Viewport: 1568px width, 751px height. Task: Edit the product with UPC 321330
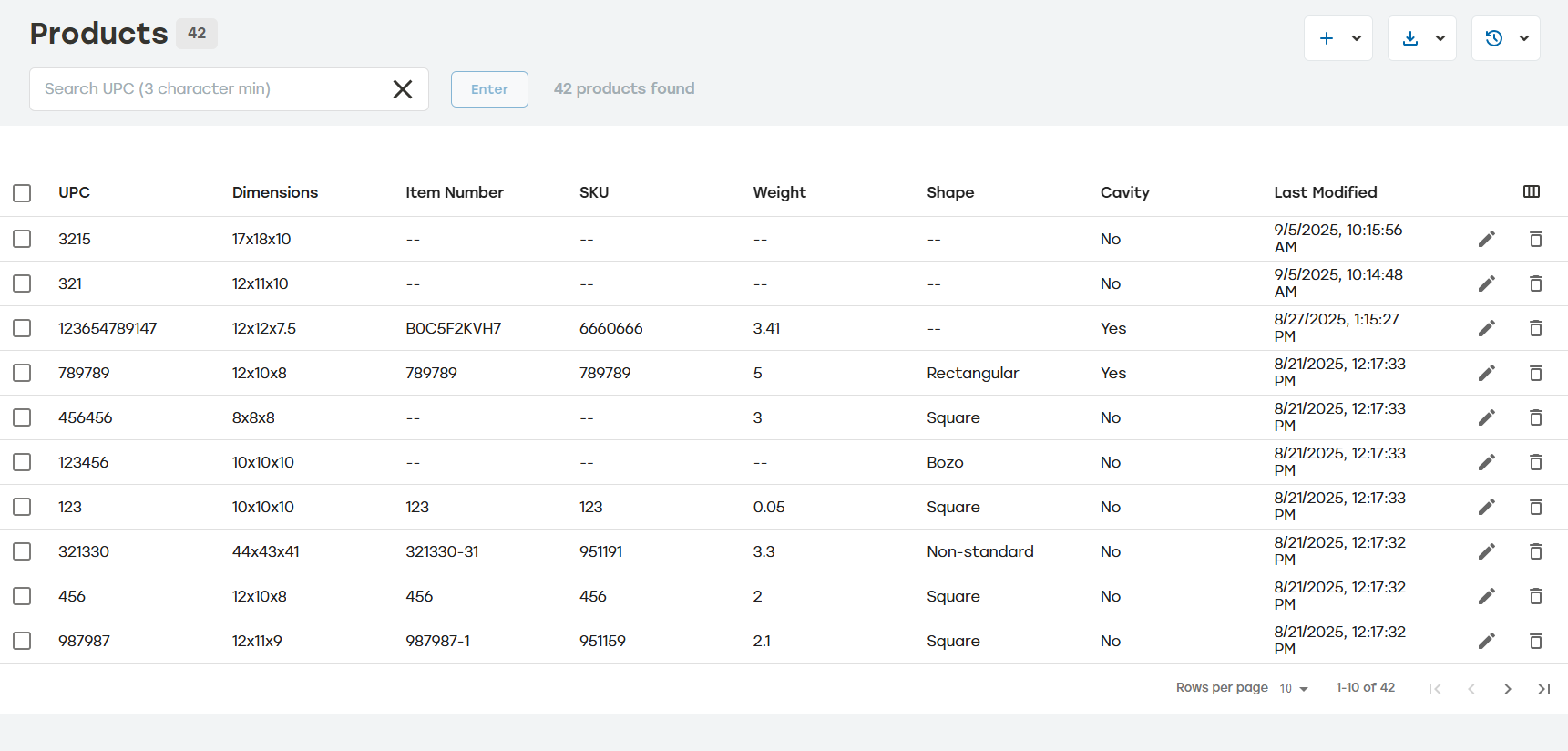pyautogui.click(x=1486, y=551)
